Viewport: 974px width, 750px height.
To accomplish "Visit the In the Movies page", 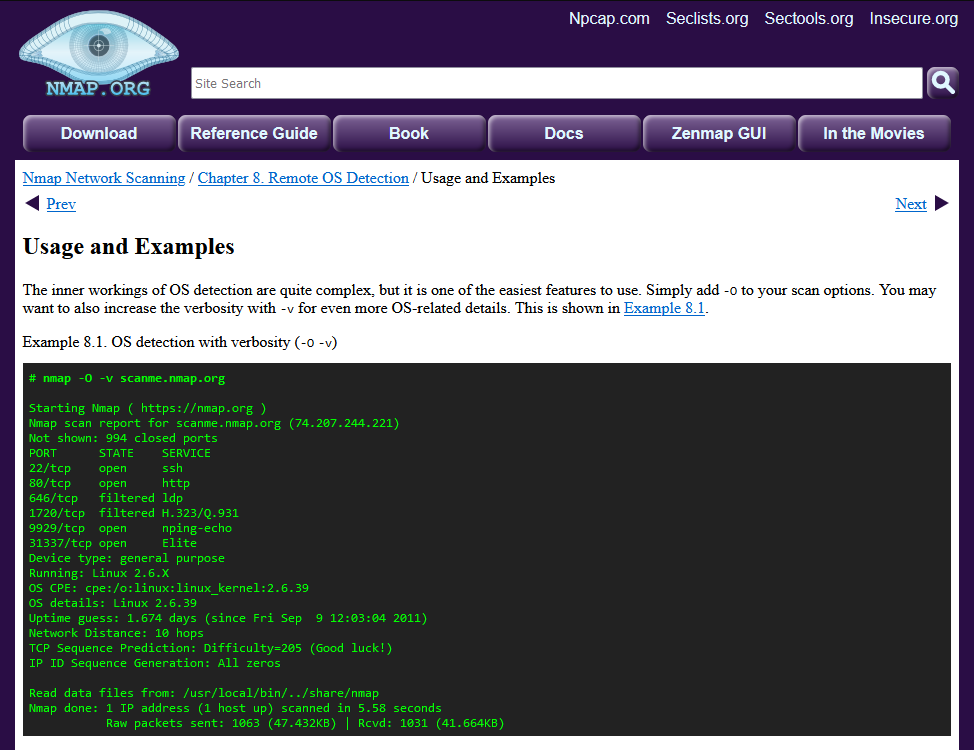I will pyautogui.click(x=873, y=133).
